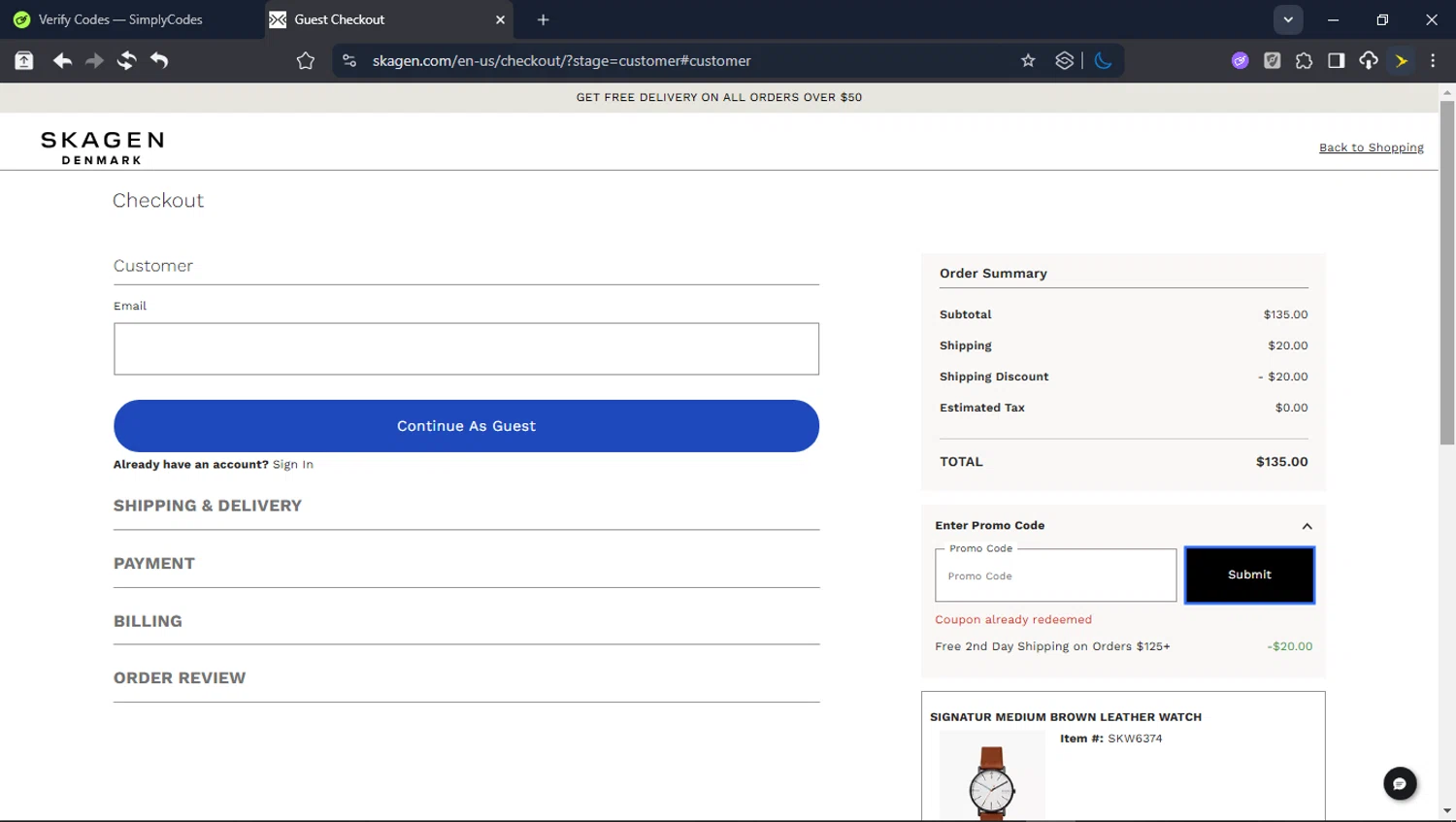1456x822 pixels.
Task: Open the extensions puzzle piece menu
Action: (x=1304, y=60)
